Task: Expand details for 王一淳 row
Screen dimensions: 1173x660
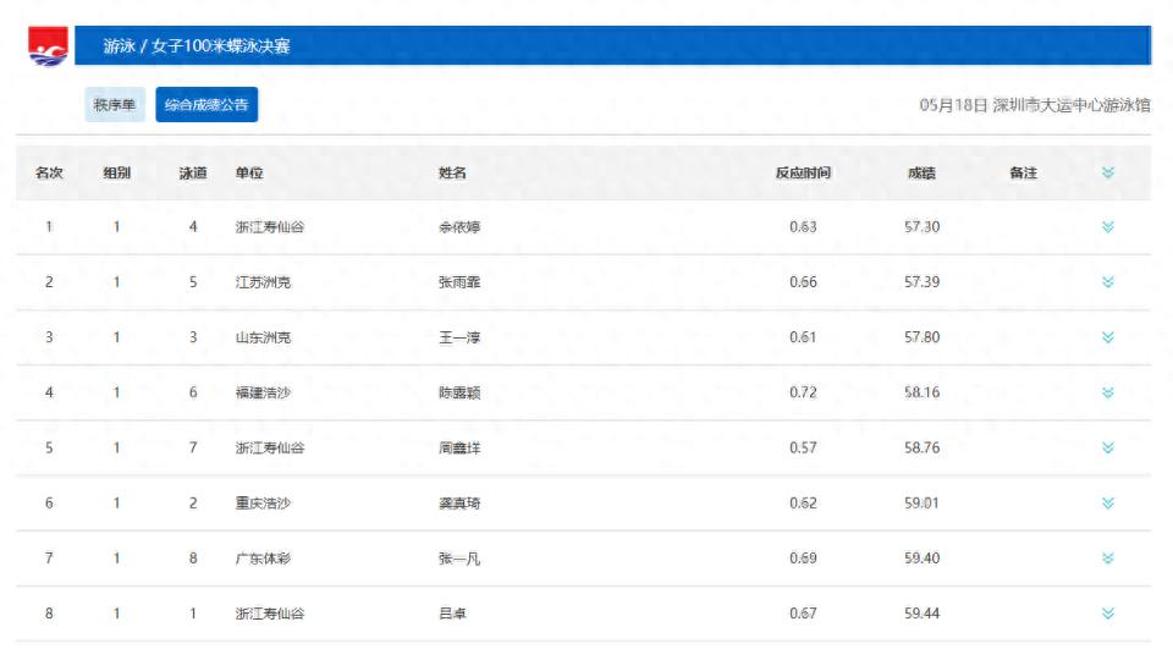Action: 1108,337
